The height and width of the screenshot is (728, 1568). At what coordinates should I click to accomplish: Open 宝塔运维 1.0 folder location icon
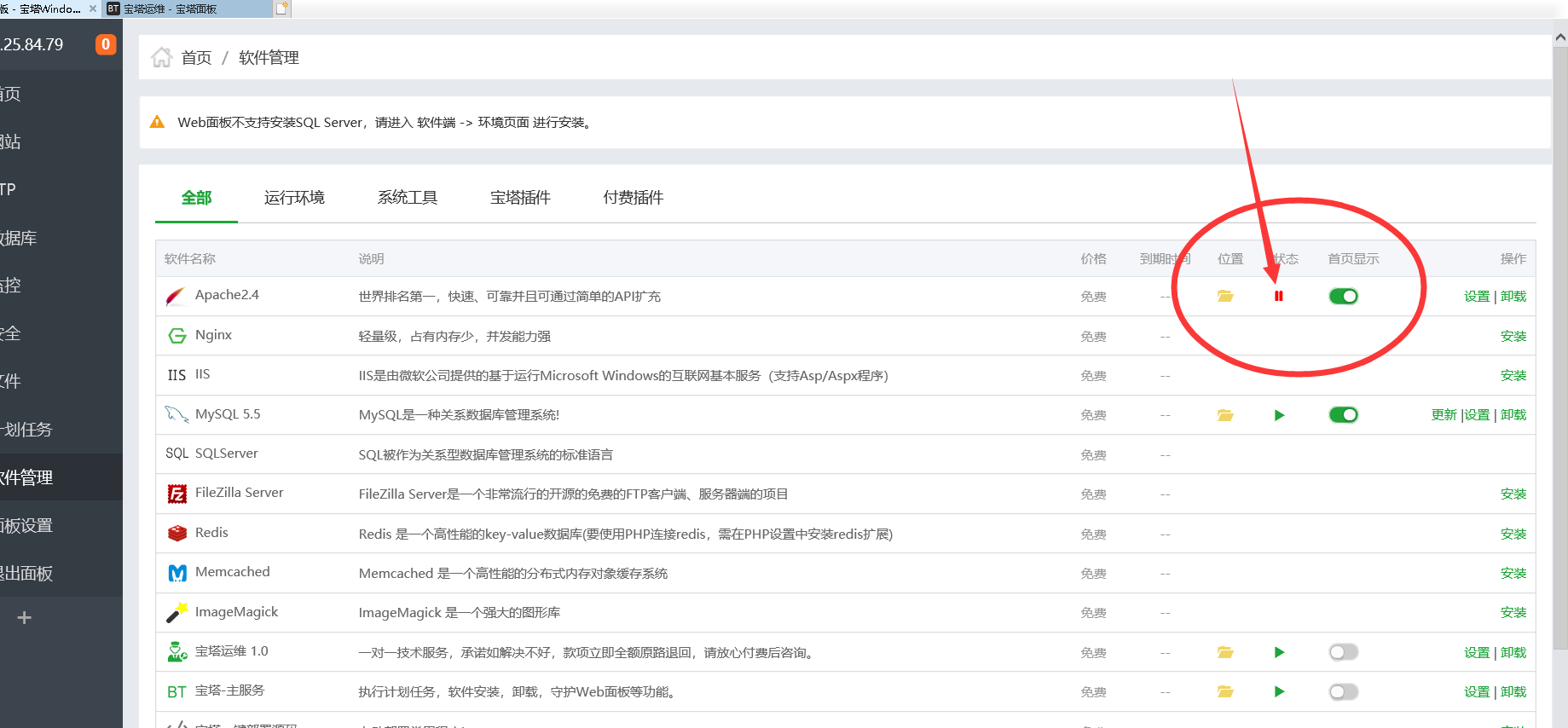1225,652
